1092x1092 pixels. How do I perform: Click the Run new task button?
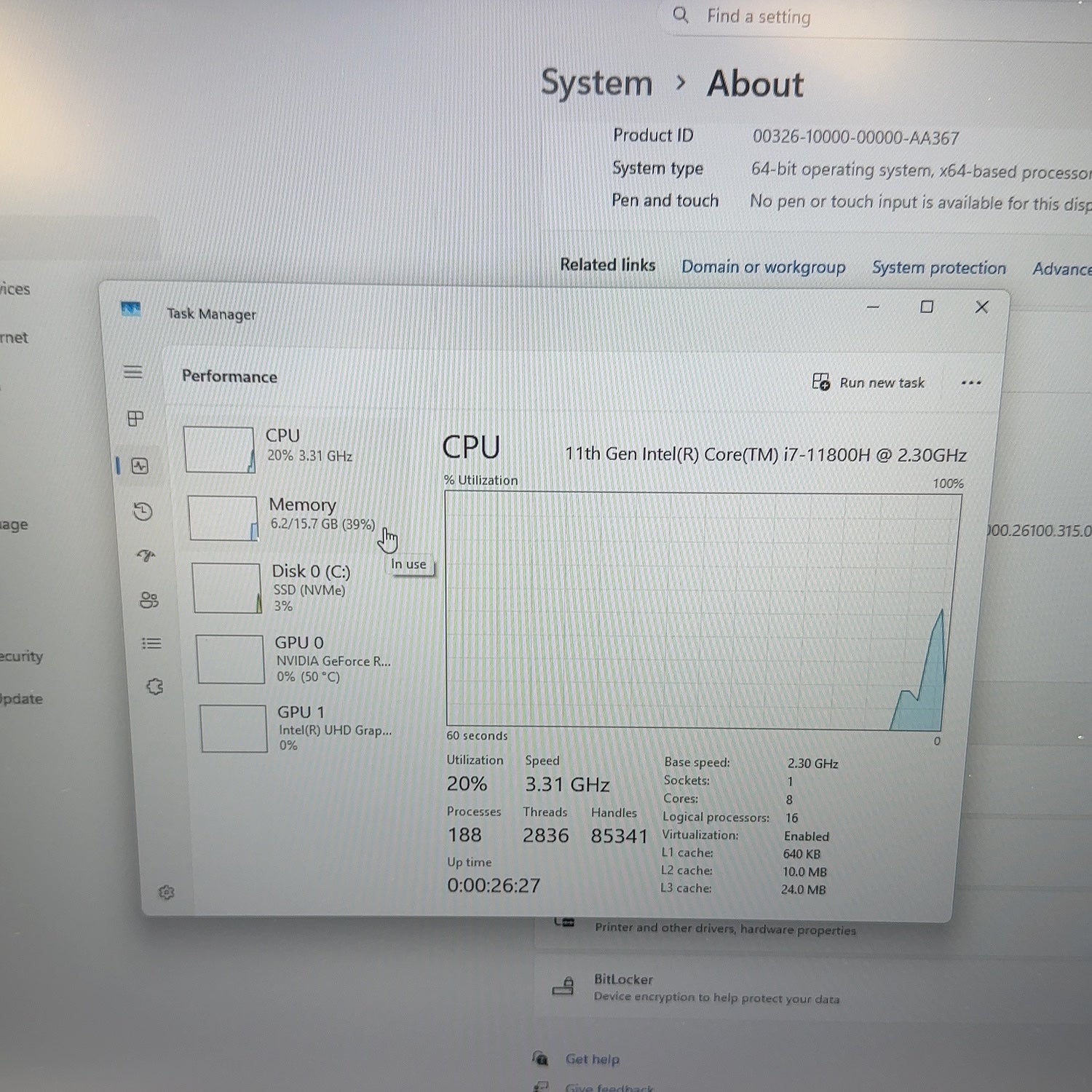[x=869, y=382]
